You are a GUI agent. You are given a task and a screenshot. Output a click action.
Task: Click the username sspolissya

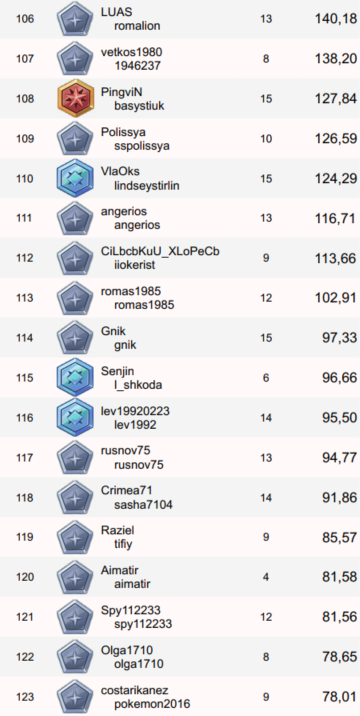click(x=142, y=146)
